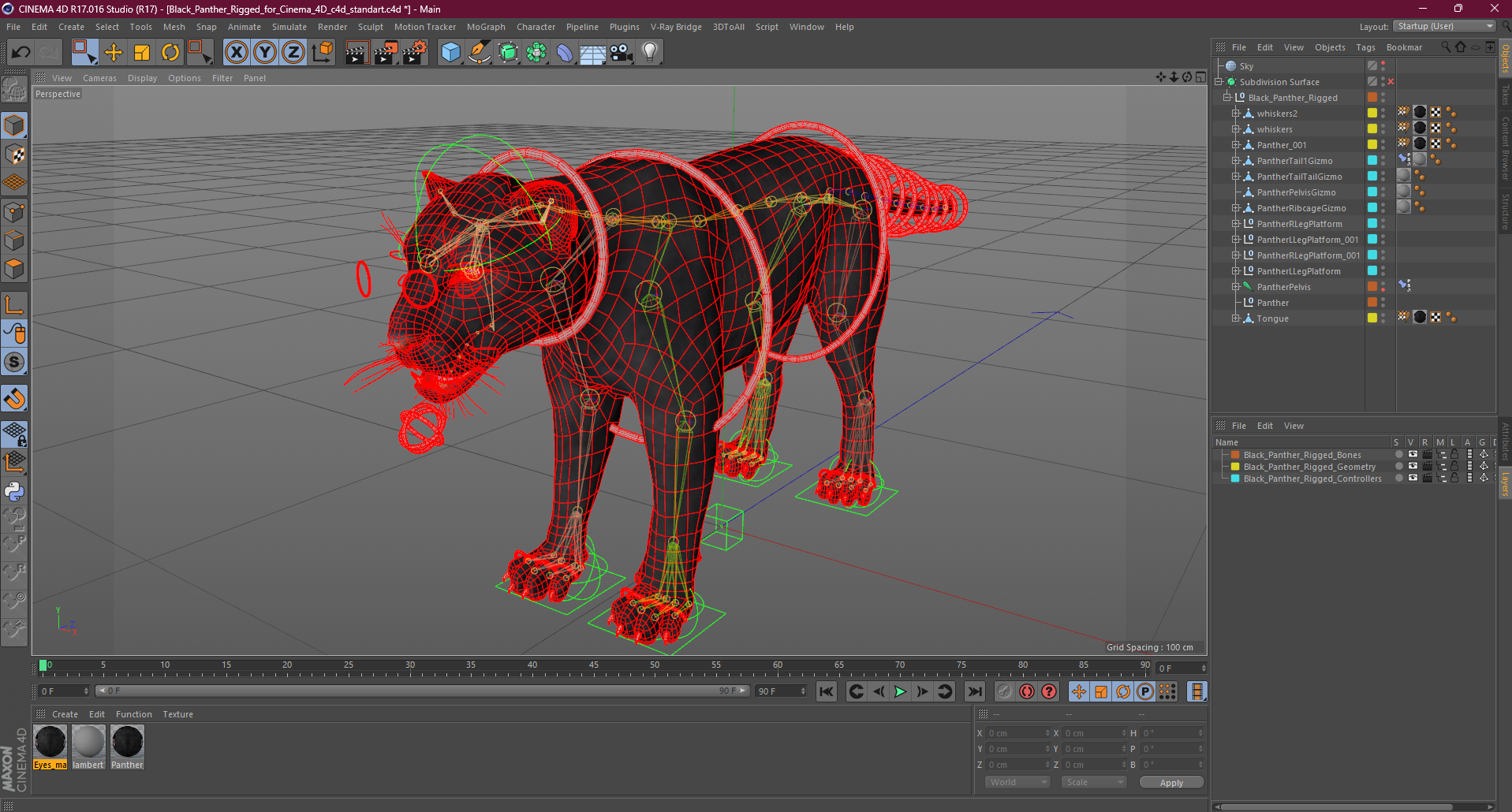Activate the Rotate tool
Screen dimensions: 1512x812
pos(170,53)
